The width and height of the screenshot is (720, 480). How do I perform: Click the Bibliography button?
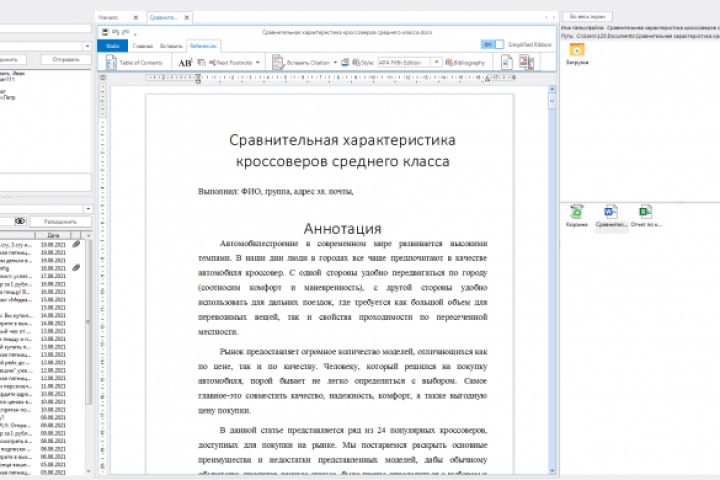click(x=465, y=62)
